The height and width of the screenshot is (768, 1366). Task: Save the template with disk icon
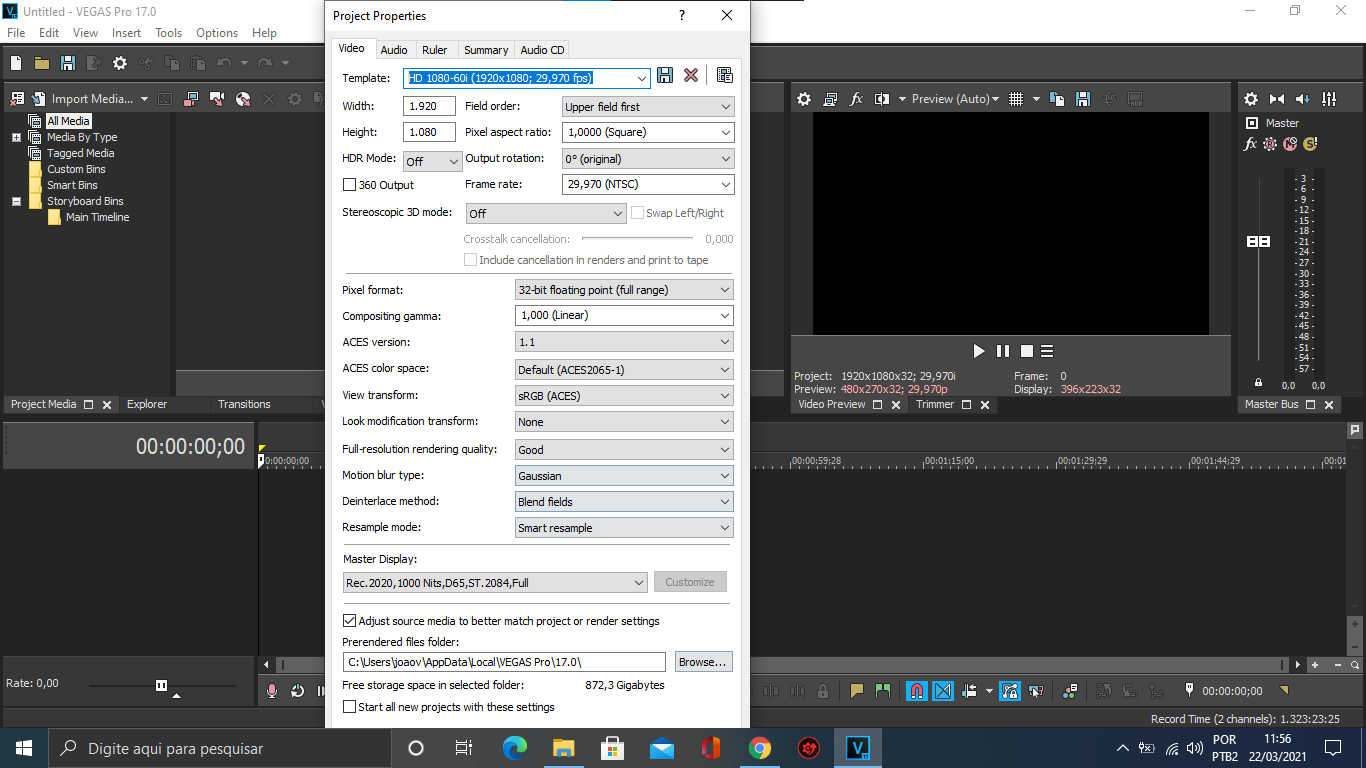665,76
